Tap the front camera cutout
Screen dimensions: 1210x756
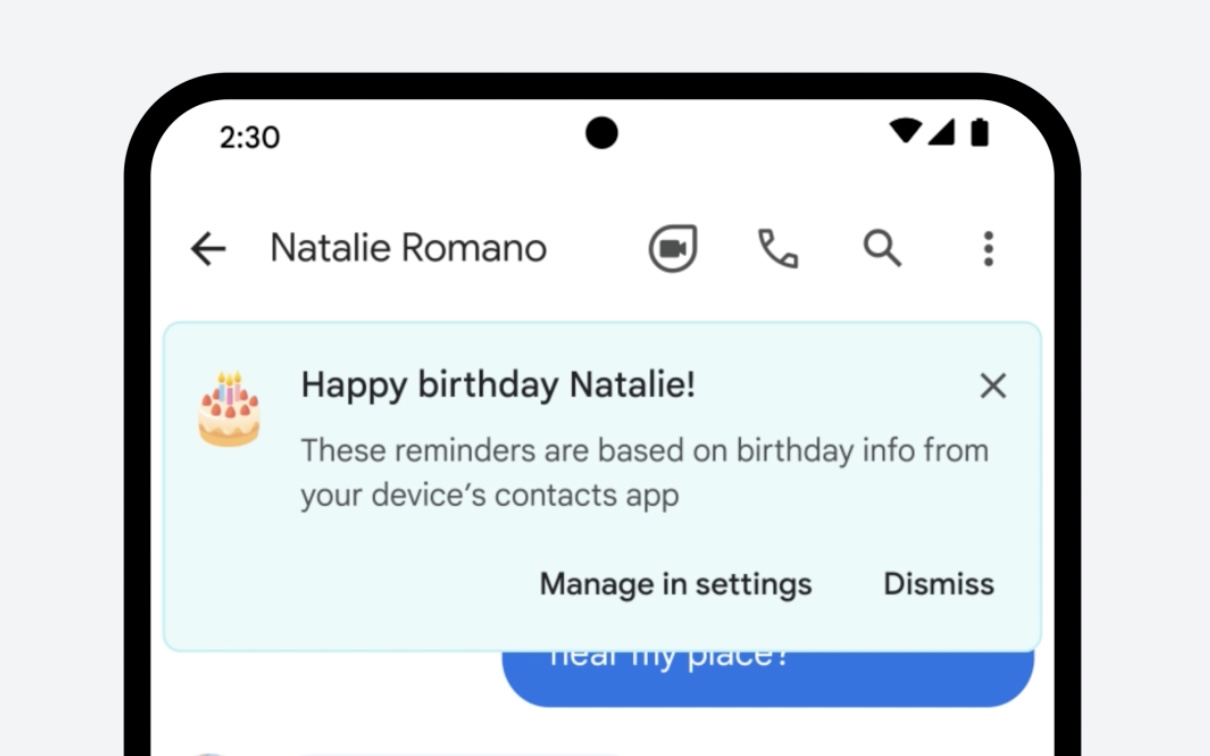click(601, 132)
